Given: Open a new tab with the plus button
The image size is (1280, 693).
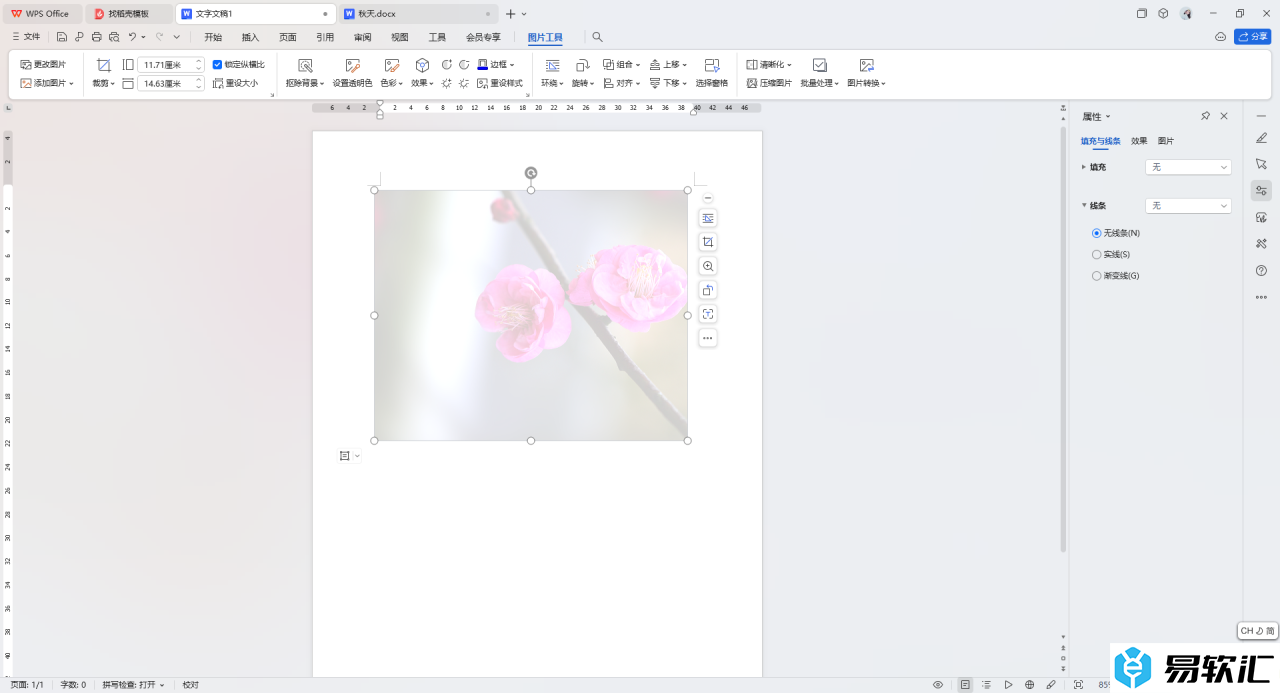Looking at the screenshot, I should [x=511, y=14].
